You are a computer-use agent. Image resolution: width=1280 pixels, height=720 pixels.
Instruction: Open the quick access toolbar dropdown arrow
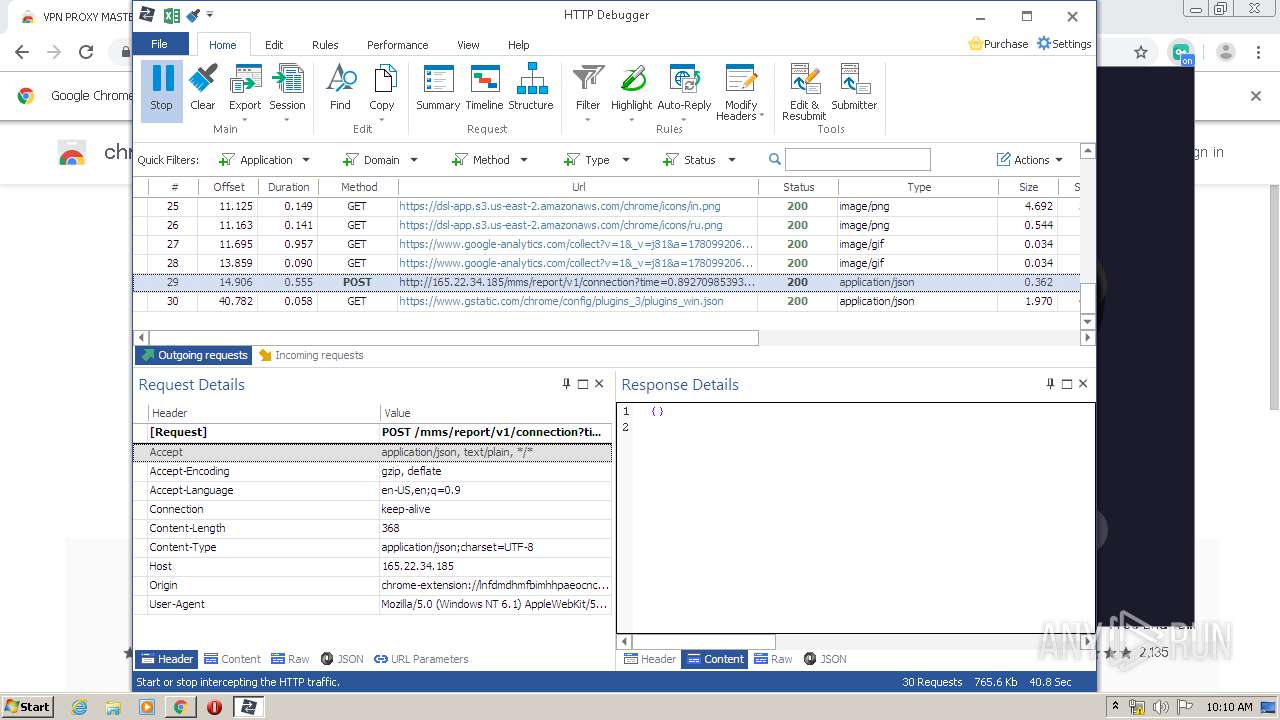pos(210,16)
